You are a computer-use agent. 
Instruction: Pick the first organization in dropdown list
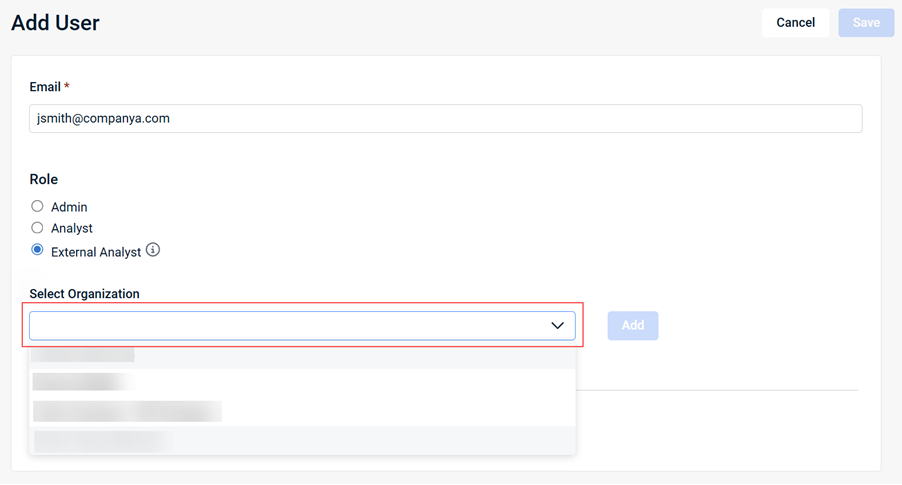[x=84, y=356]
